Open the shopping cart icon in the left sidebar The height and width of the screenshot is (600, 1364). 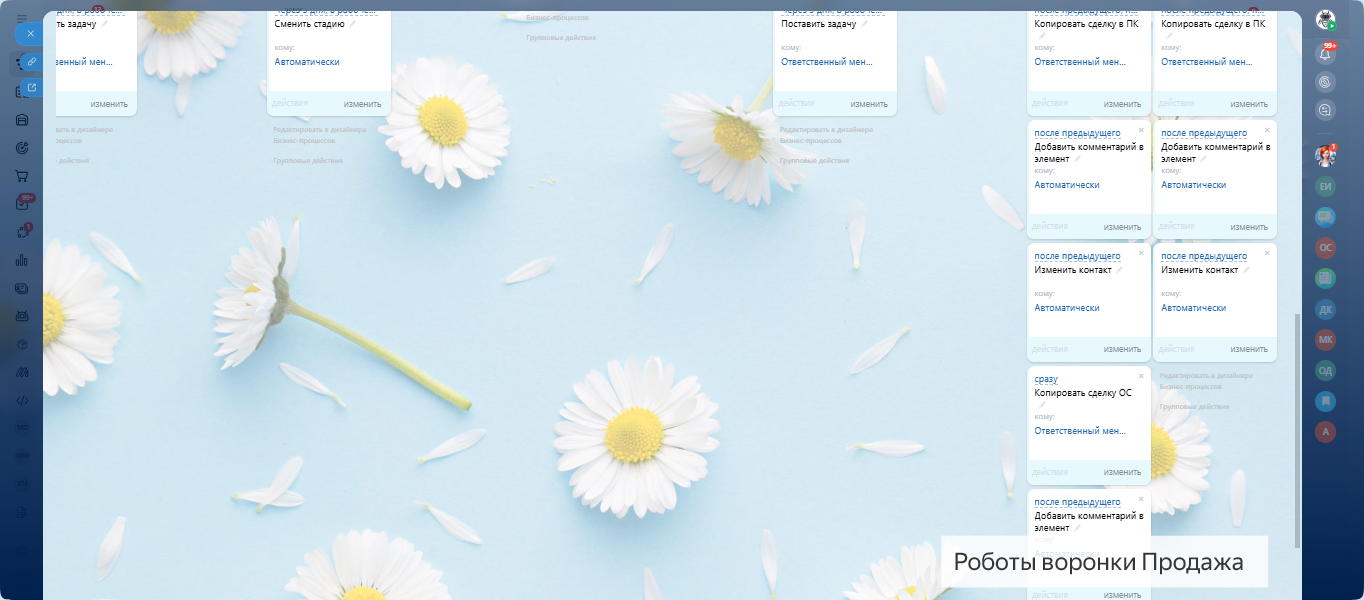22,176
